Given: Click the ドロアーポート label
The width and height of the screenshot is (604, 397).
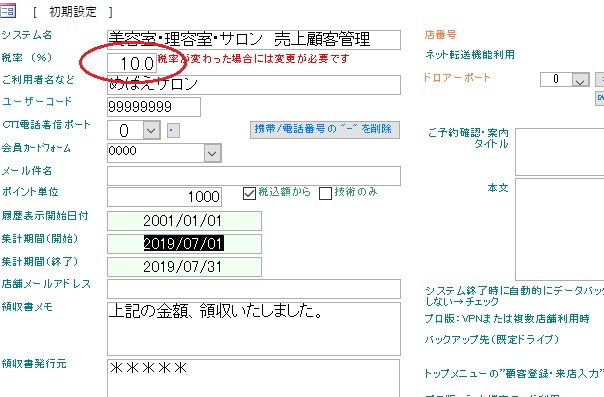Looking at the screenshot, I should click(457, 77).
